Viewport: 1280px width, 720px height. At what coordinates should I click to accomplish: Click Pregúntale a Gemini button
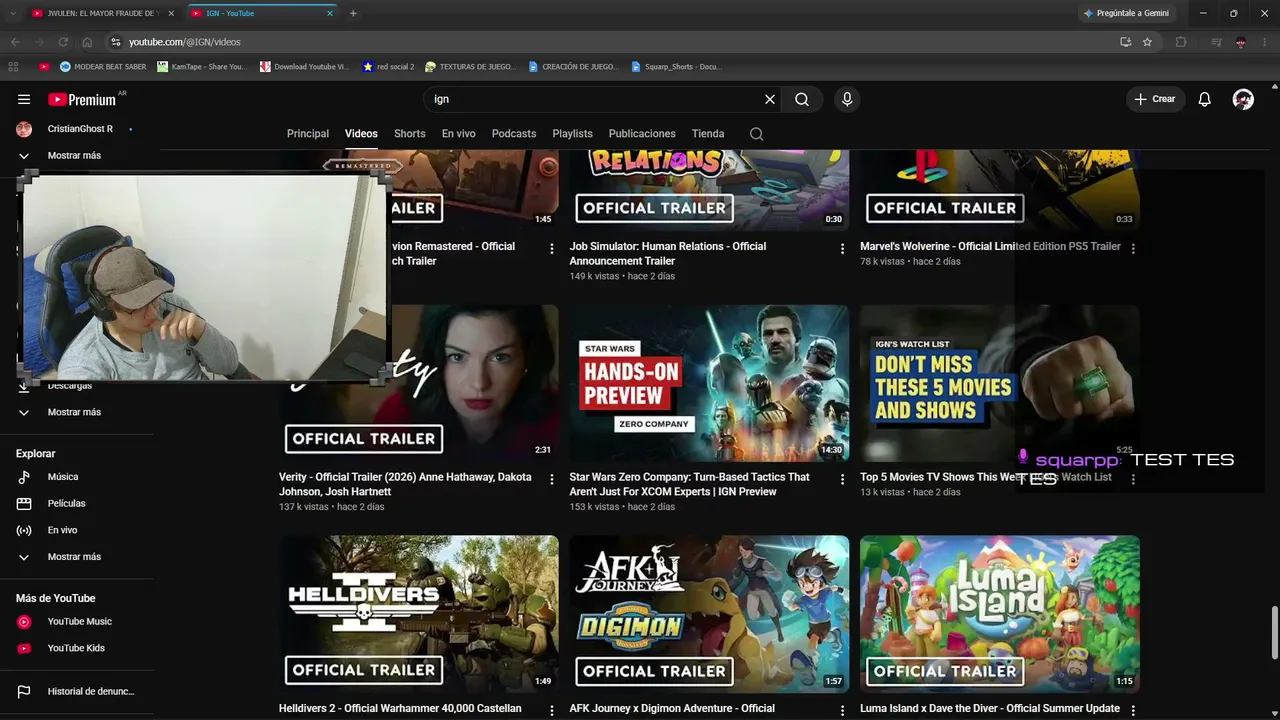click(1126, 13)
